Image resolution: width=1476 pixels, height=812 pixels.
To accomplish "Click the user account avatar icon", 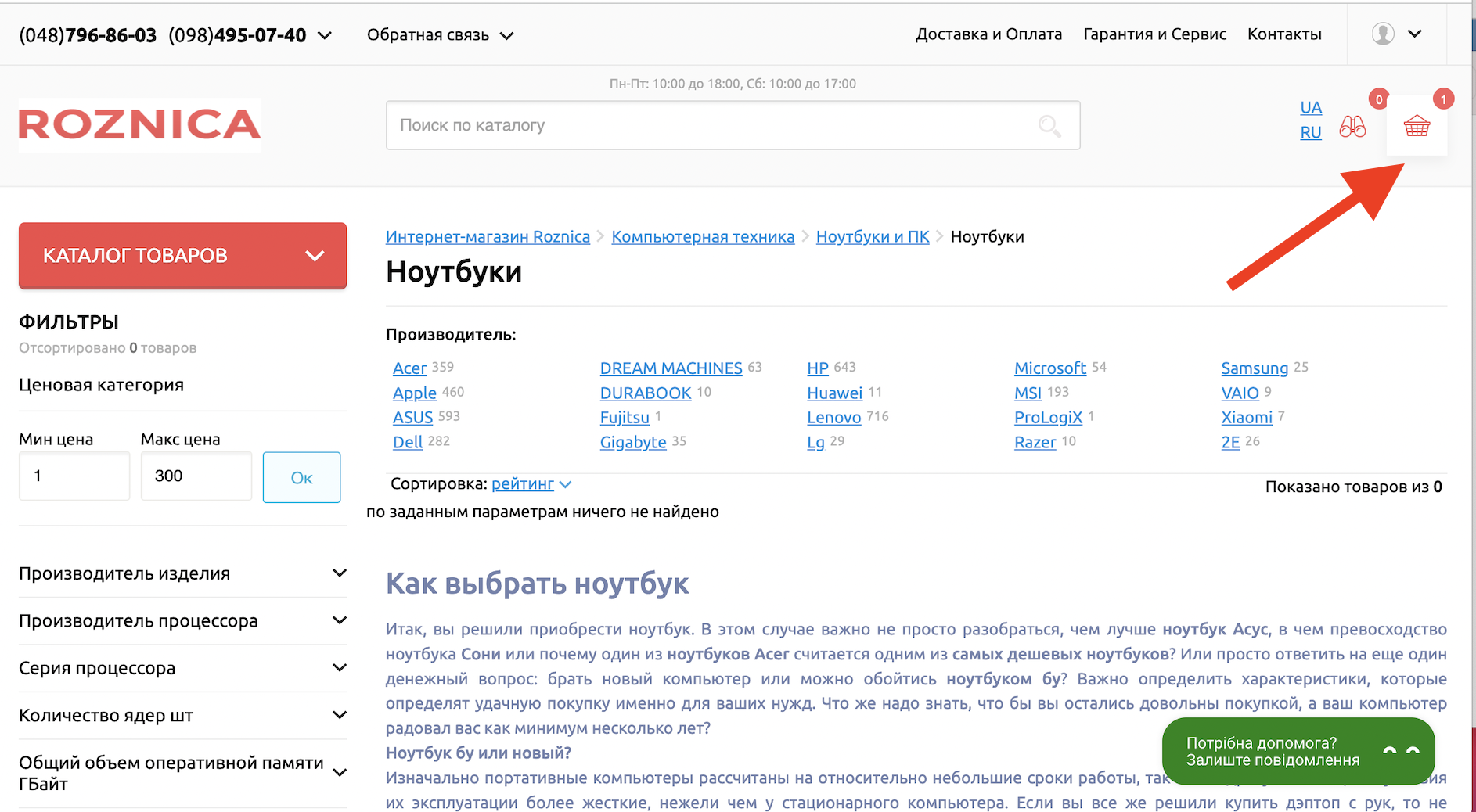I will 1383,34.
